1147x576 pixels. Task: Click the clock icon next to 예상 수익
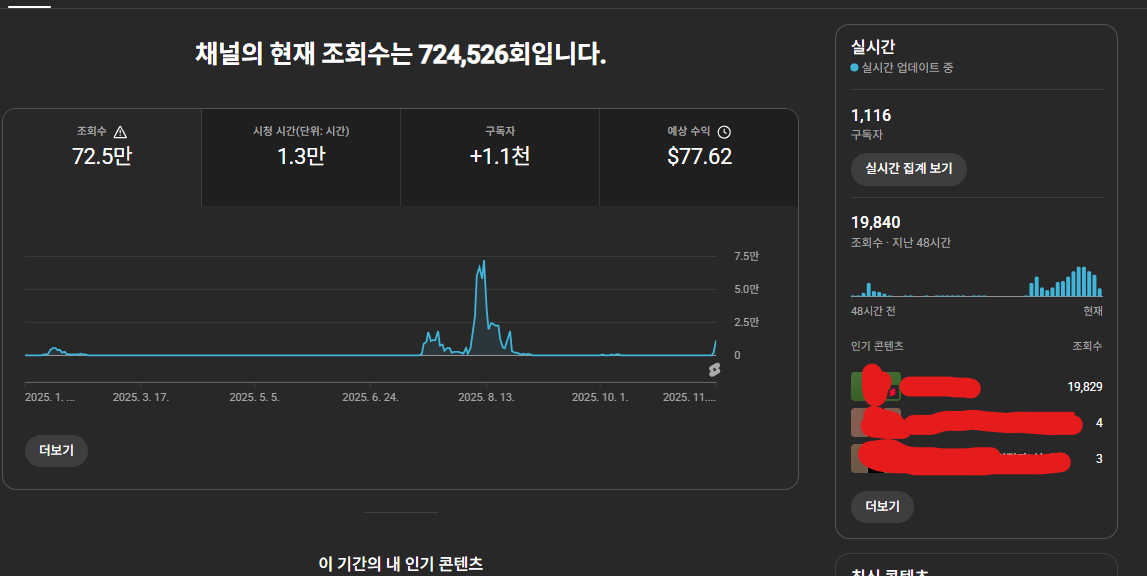tap(725, 132)
